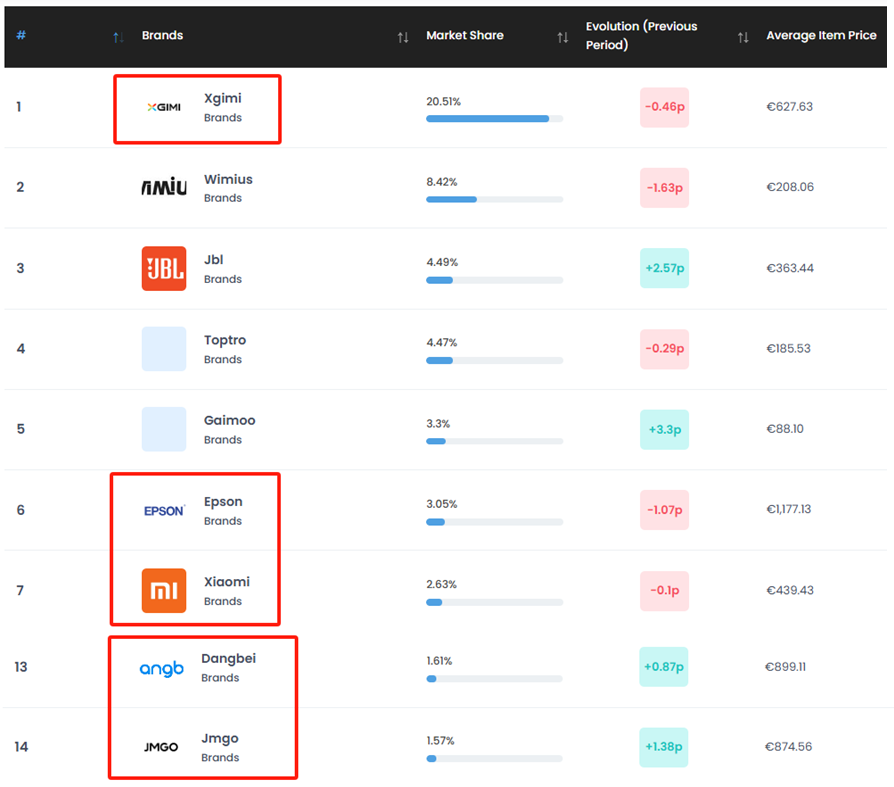Image resolution: width=894 pixels, height=787 pixels.
Task: Click Xgimi's 20.51% market share bar
Action: click(494, 118)
